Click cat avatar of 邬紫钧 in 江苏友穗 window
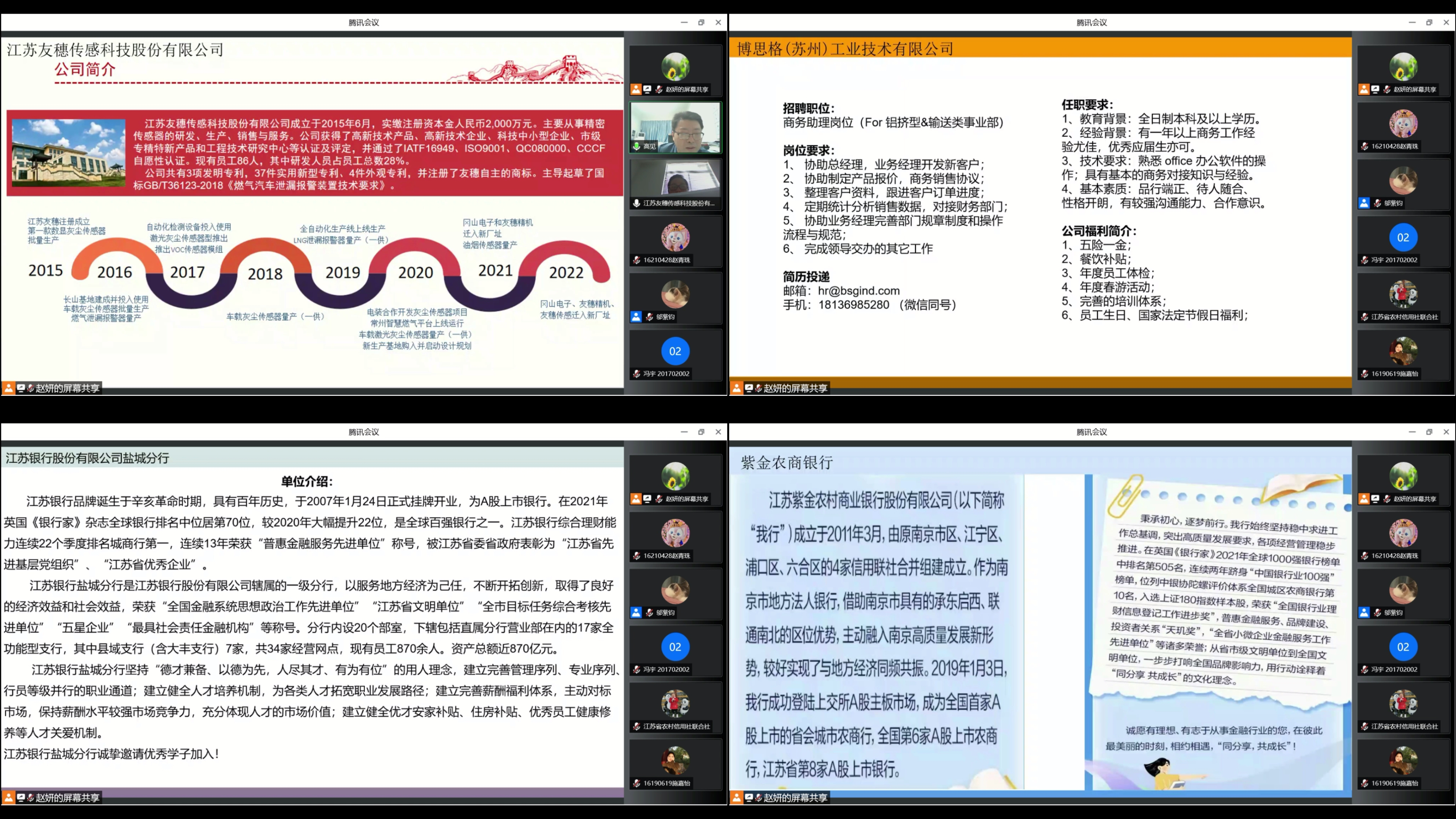The image size is (1456, 819). (675, 294)
